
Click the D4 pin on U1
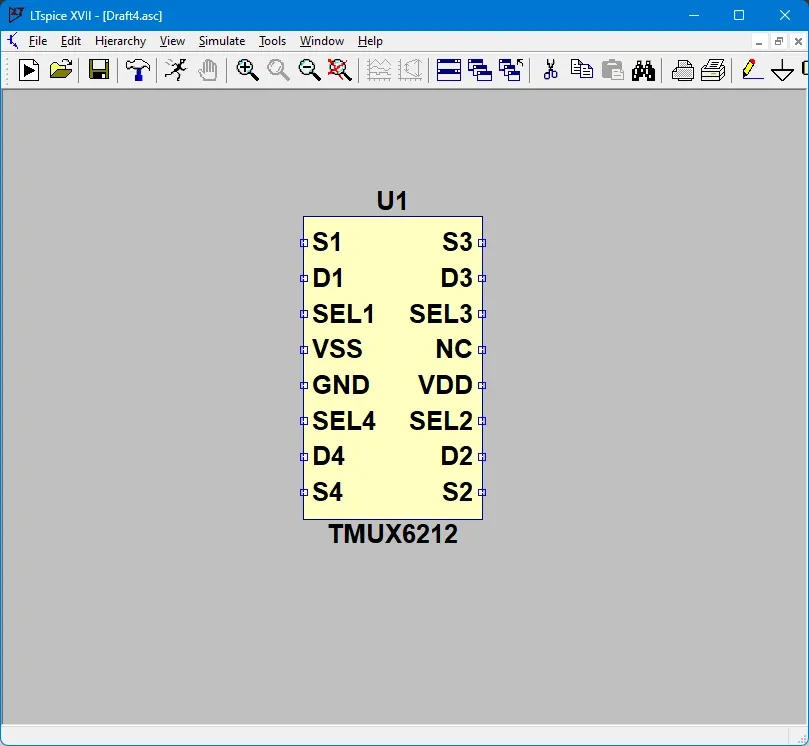coord(304,457)
